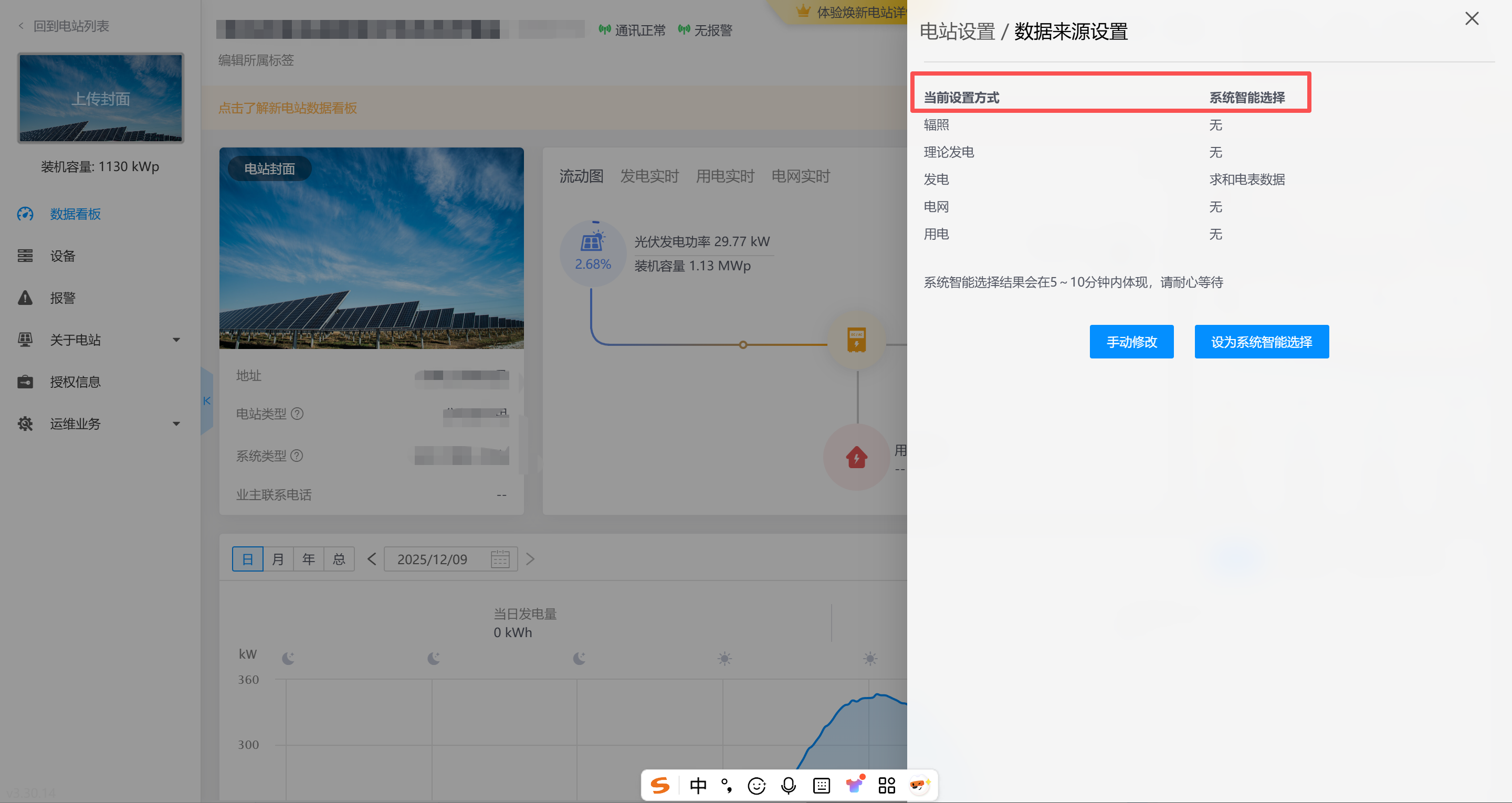Viewport: 1512px width, 803px height.
Task: Select the 月 time range toggle
Action: click(278, 559)
